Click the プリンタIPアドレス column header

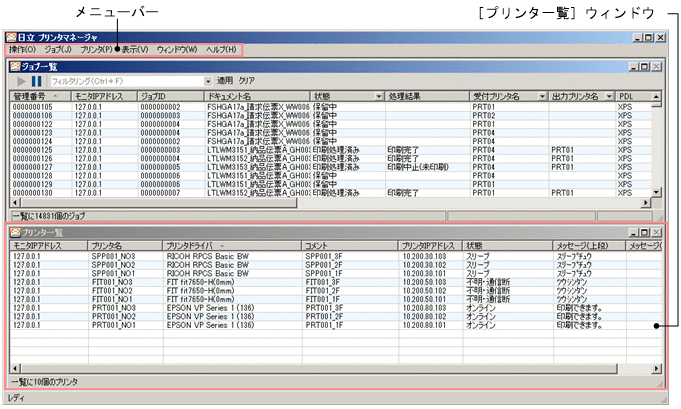(430, 246)
